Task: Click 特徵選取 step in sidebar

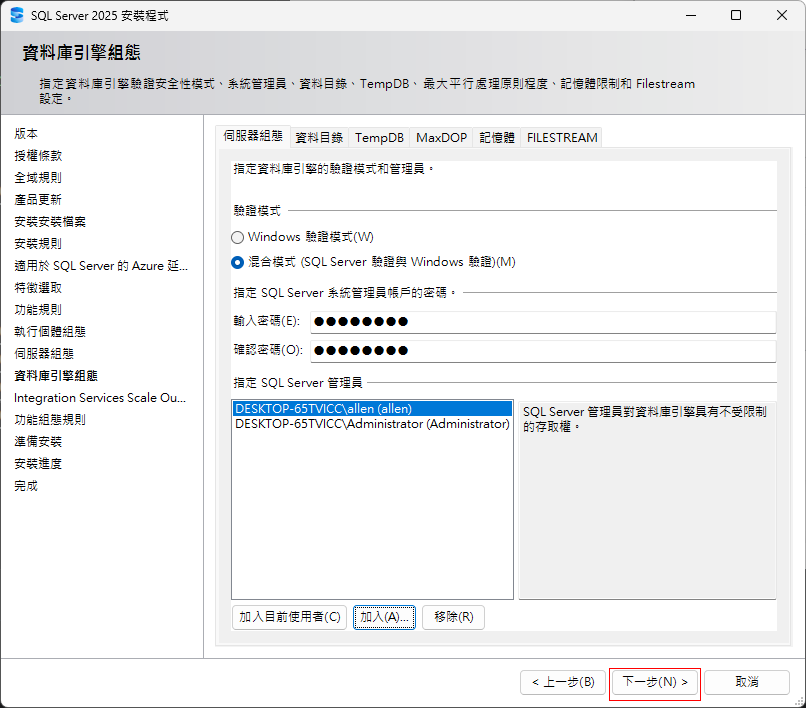Action: (x=38, y=288)
